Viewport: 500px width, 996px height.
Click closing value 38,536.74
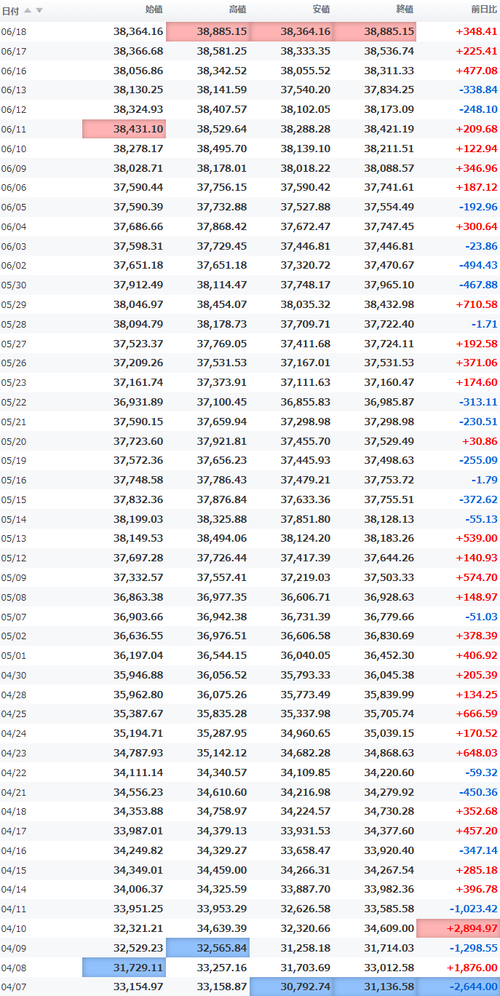point(389,51)
